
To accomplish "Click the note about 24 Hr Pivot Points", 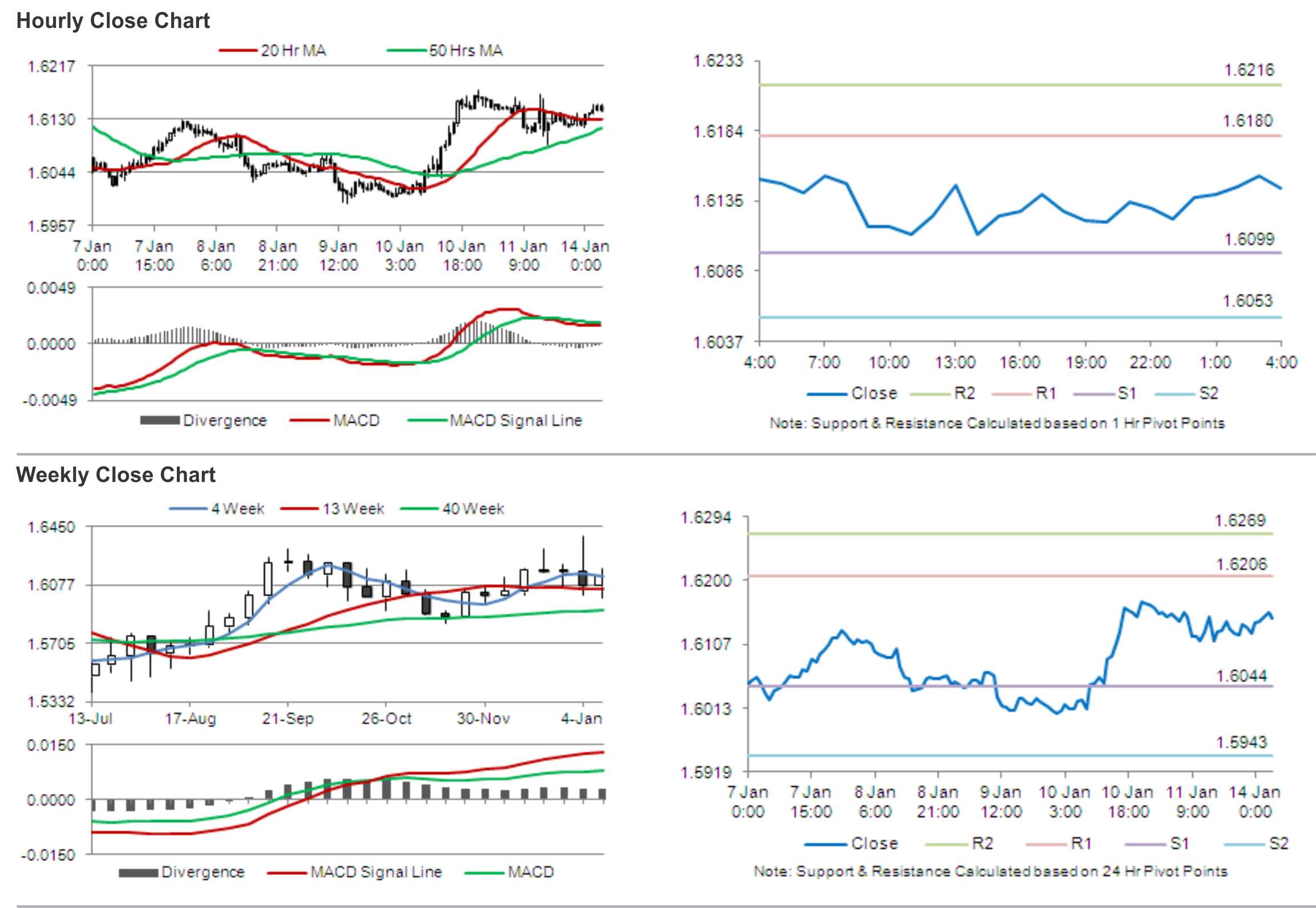I will (x=991, y=871).
